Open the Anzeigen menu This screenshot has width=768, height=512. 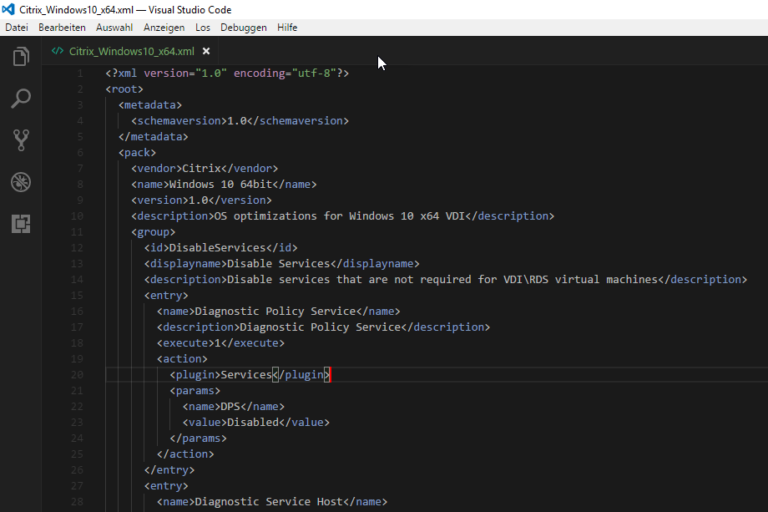click(x=164, y=27)
